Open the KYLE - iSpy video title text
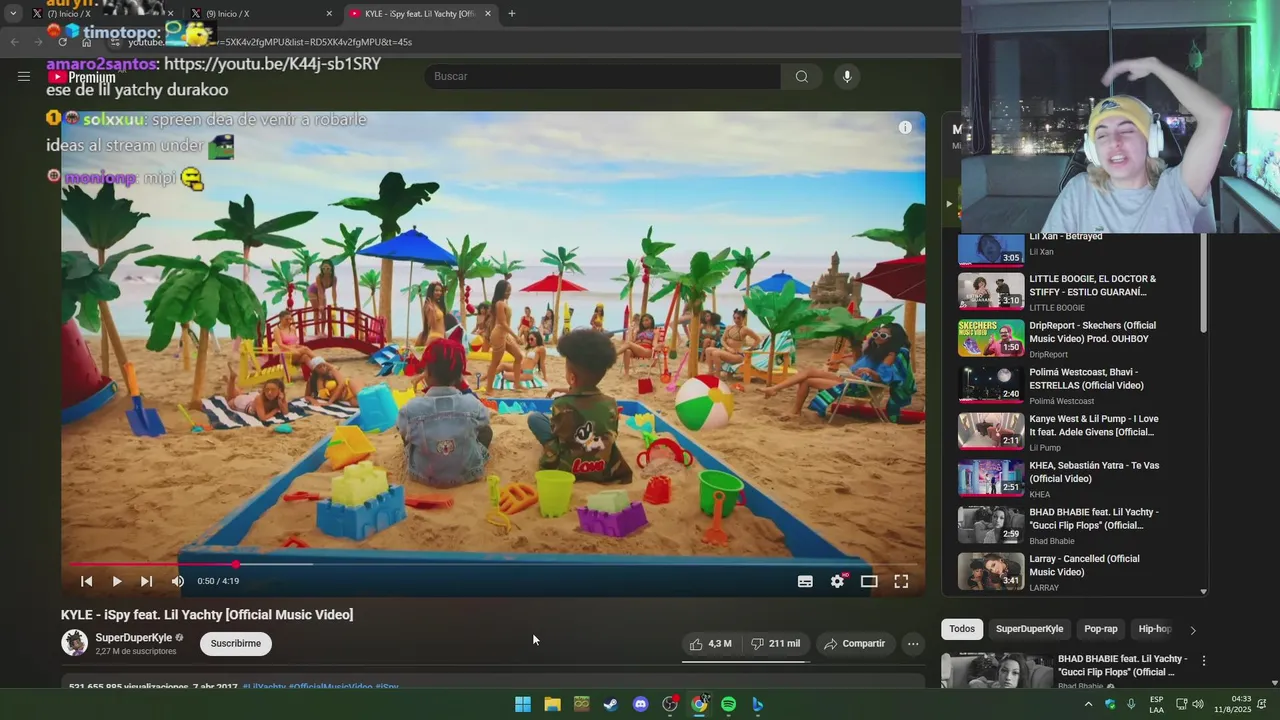 click(x=207, y=614)
